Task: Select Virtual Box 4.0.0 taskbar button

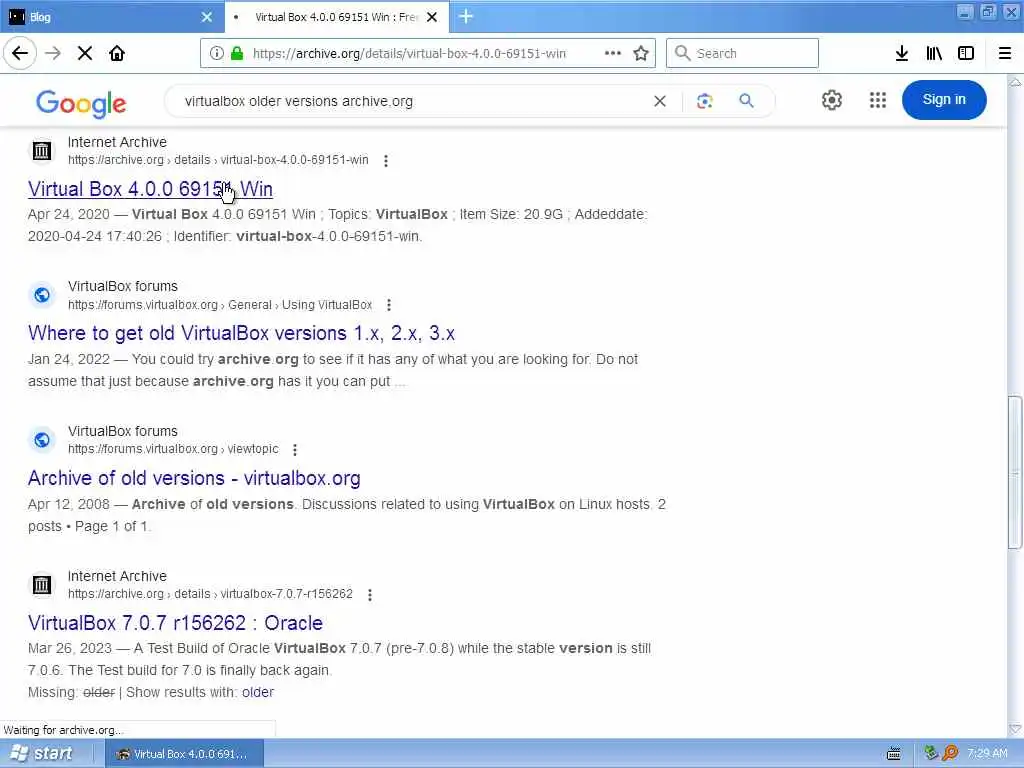Action: pos(184,754)
